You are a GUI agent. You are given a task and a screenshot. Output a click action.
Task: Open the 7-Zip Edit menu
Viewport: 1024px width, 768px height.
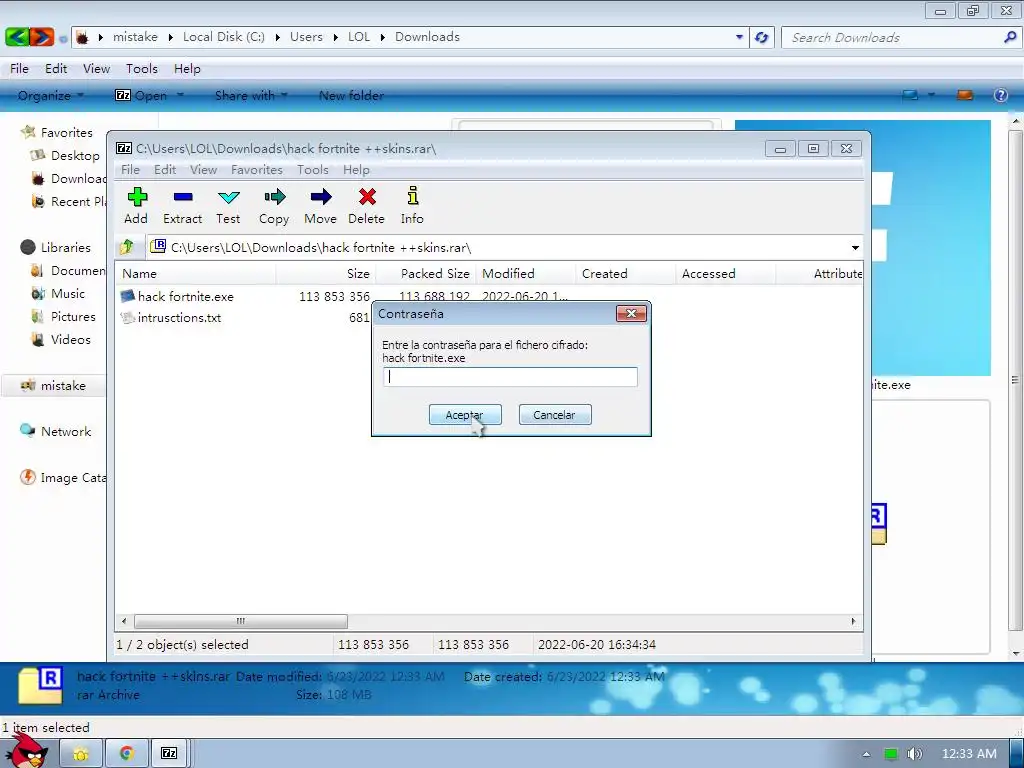tap(165, 170)
